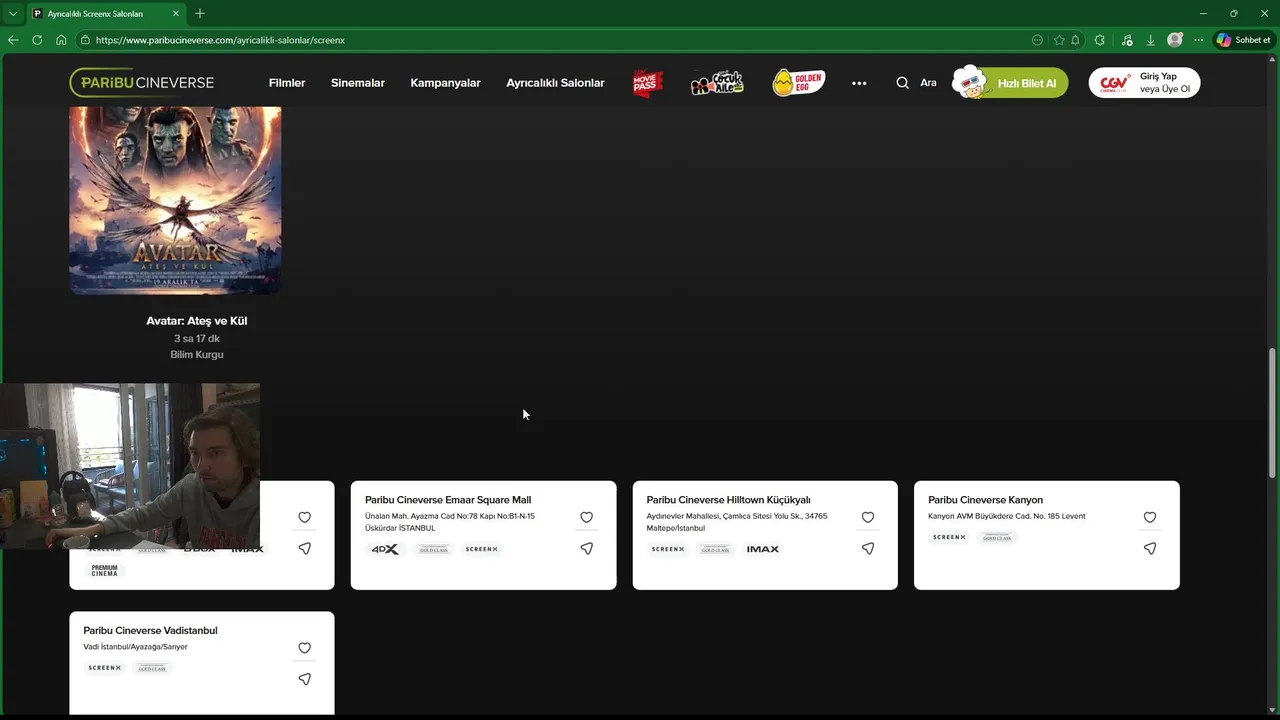Image resolution: width=1280 pixels, height=720 pixels.
Task: Open the Golden Egg icon
Action: pyautogui.click(x=798, y=83)
